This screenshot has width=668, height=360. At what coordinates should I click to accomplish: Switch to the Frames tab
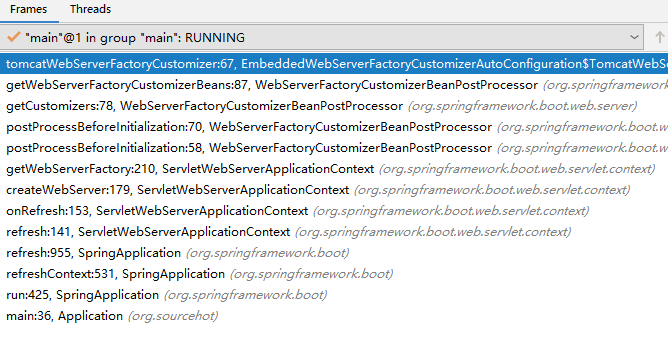29,9
